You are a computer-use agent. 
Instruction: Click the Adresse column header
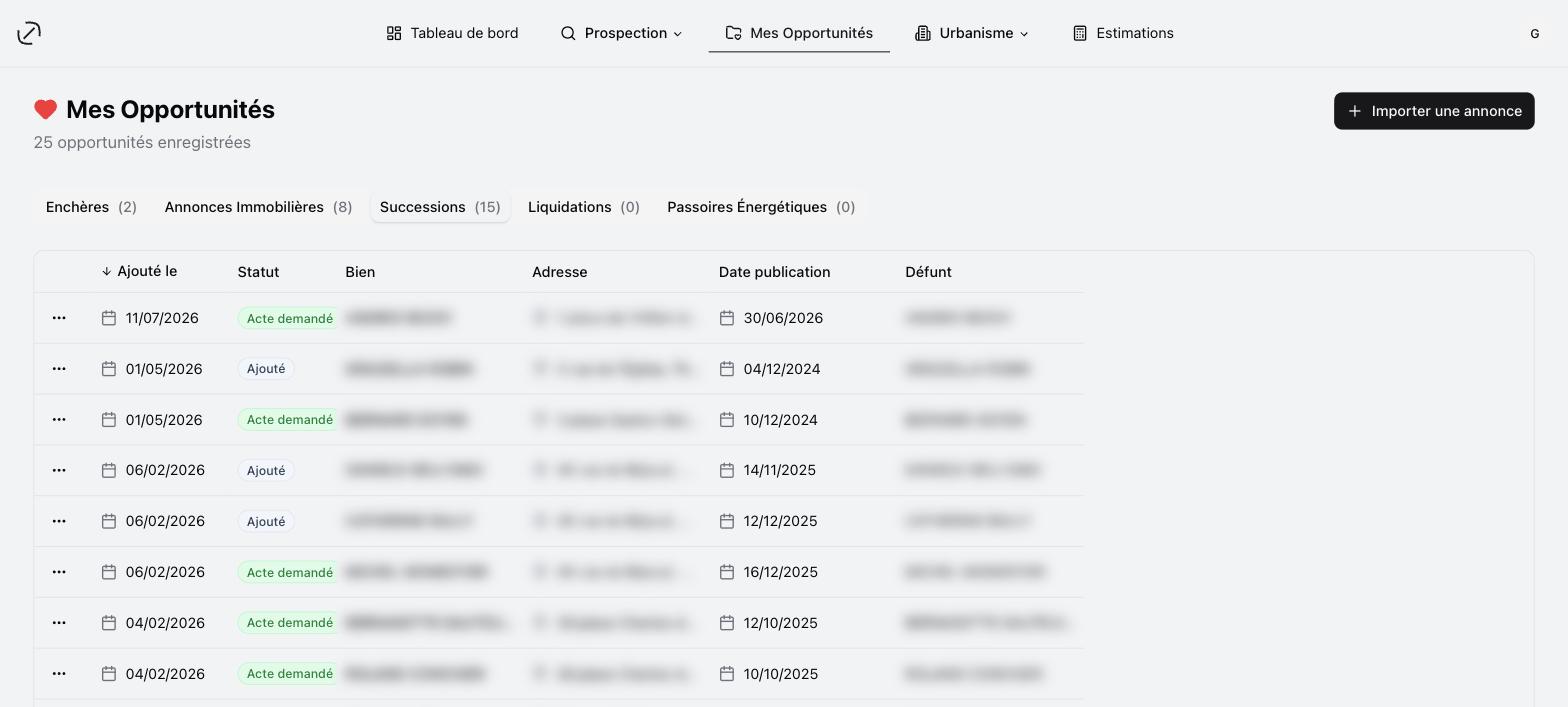coord(559,272)
